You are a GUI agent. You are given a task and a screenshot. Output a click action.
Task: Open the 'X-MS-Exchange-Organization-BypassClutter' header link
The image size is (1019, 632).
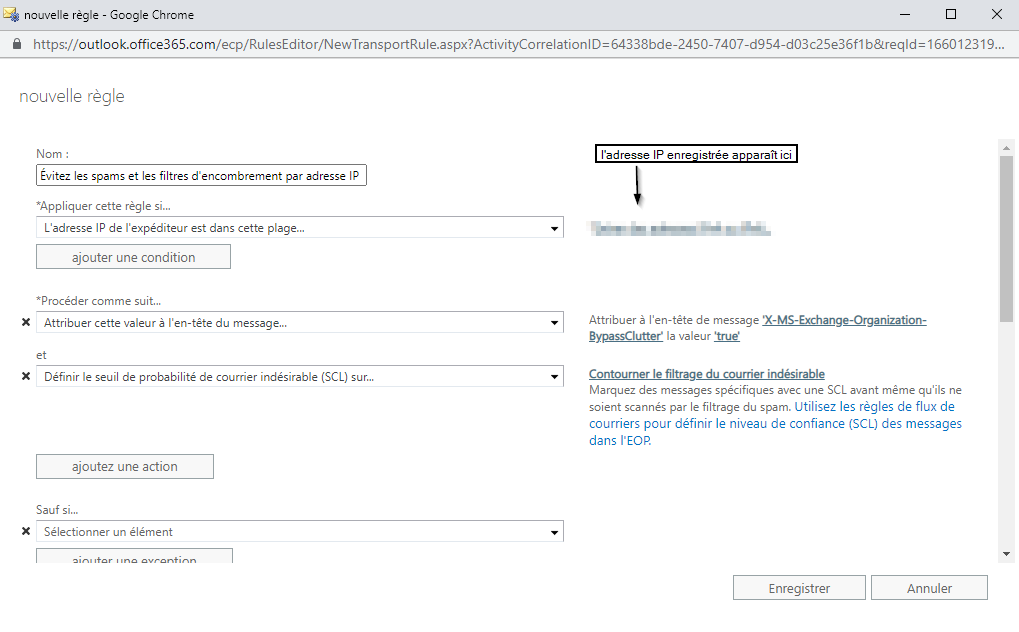coord(844,321)
